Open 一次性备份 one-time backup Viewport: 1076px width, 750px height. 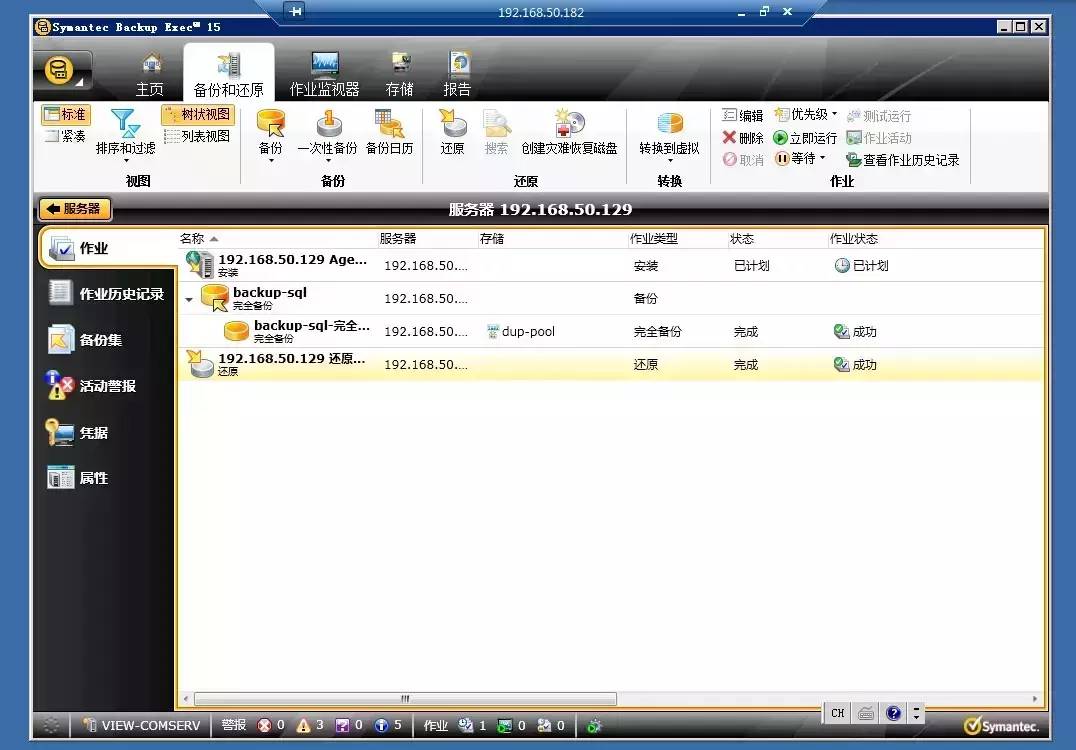[327, 131]
